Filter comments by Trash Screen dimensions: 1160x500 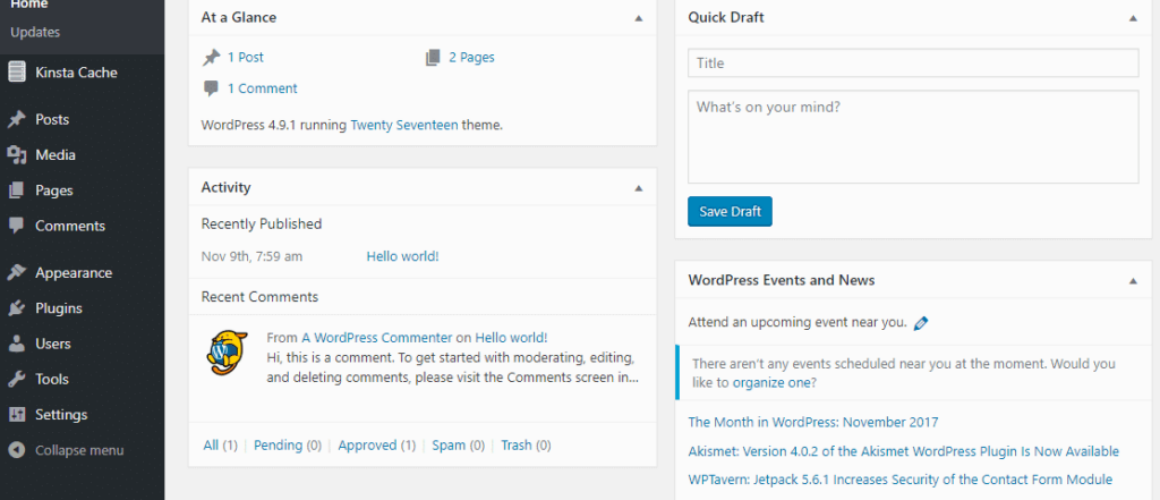coord(516,445)
